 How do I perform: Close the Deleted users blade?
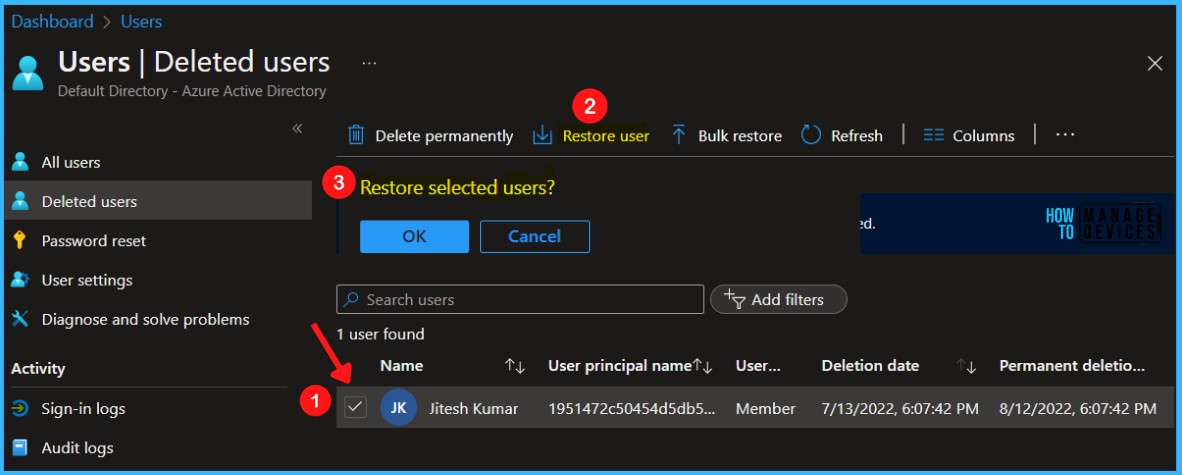[x=1155, y=64]
